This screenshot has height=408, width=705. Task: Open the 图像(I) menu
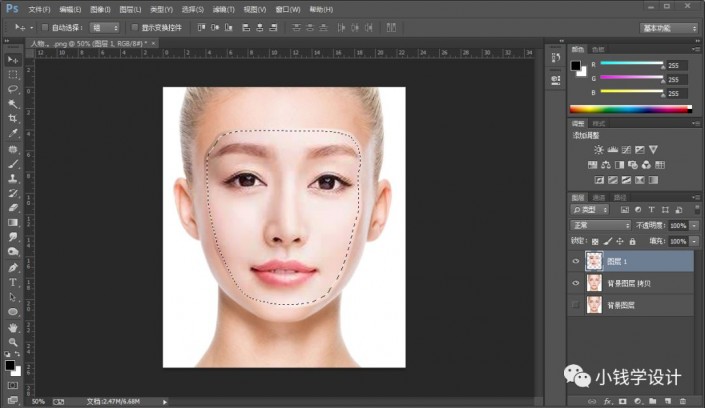pos(102,8)
